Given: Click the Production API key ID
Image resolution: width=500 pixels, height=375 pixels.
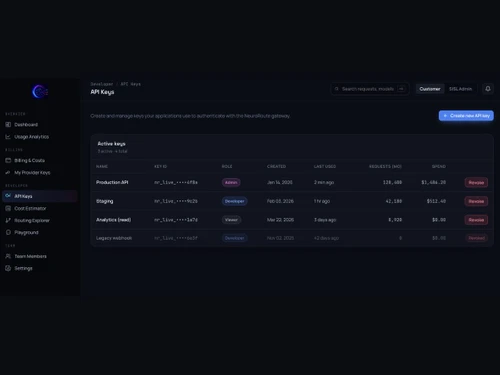Looking at the screenshot, I should point(176,182).
